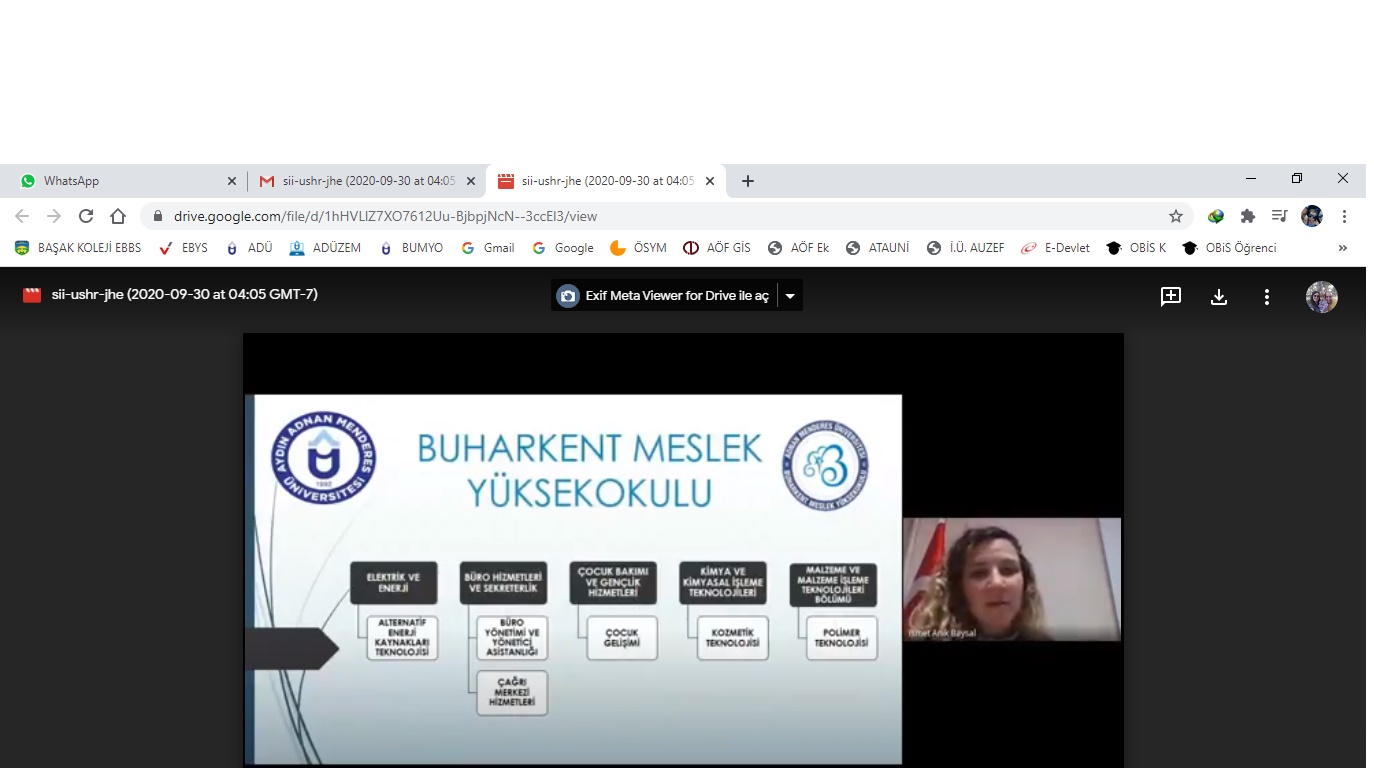This screenshot has width=1374, height=768.
Task: Click the Add comment icon in Drive
Action: tap(1170, 296)
